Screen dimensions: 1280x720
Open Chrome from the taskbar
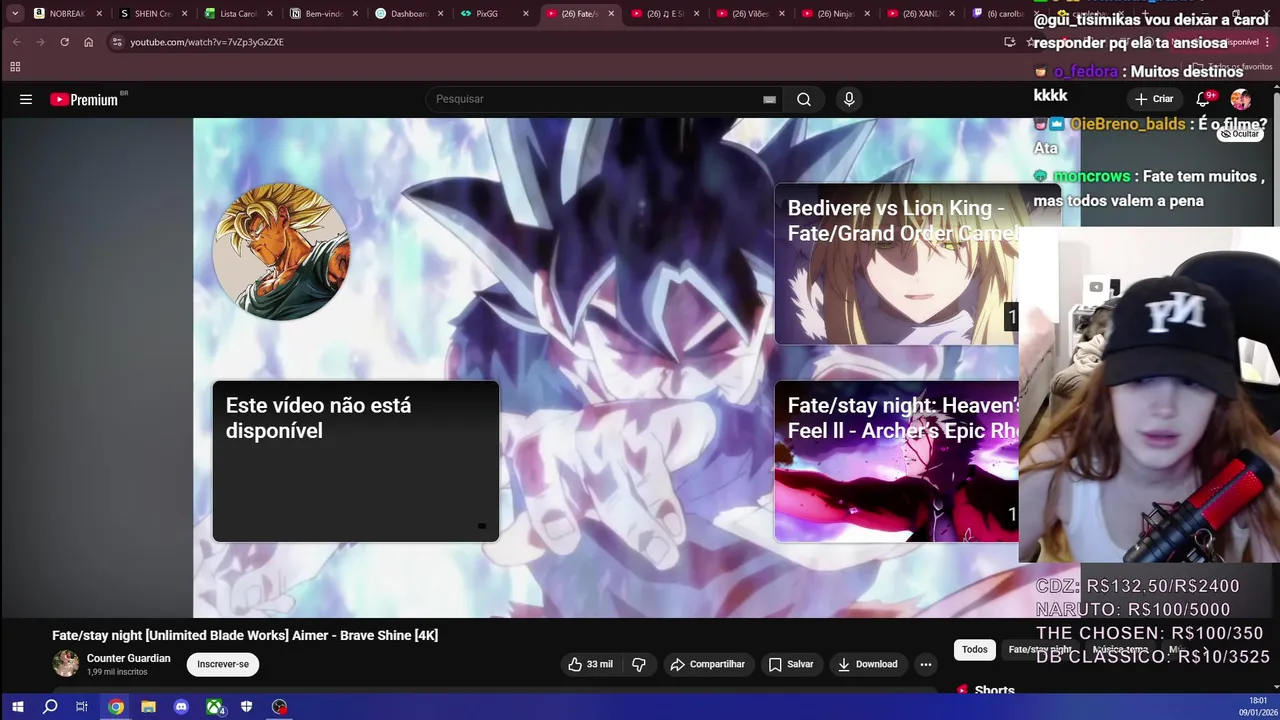(116, 707)
